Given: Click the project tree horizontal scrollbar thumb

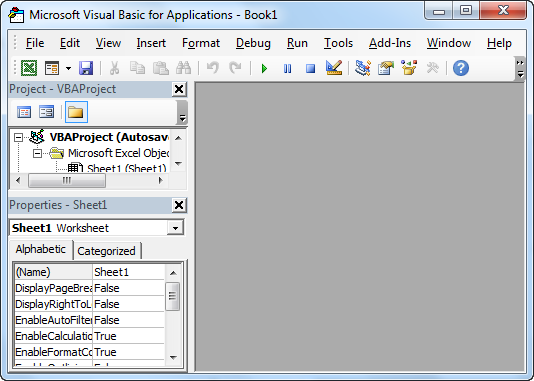Looking at the screenshot, I should pyautogui.click(x=67, y=180).
